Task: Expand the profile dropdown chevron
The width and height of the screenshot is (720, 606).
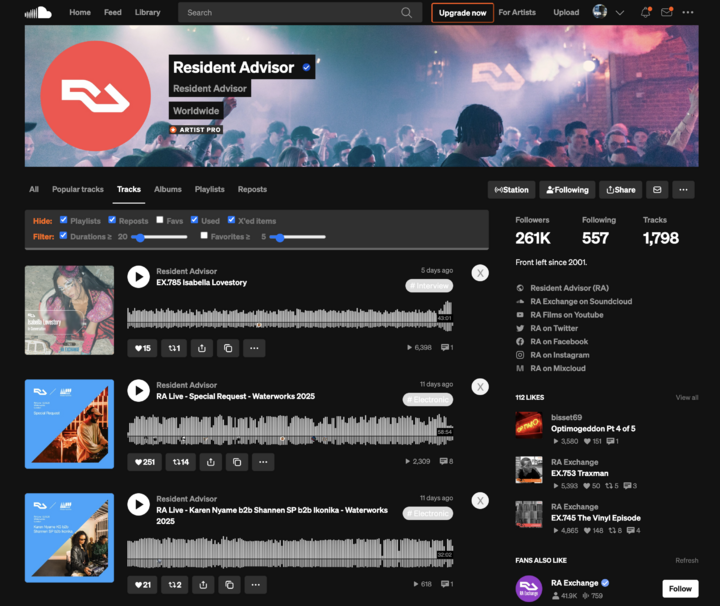Action: [x=620, y=13]
